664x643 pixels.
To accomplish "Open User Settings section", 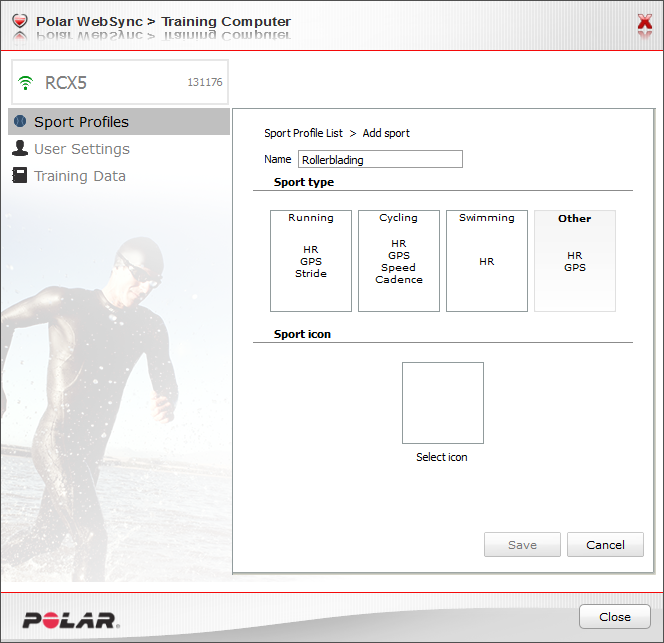I will click(x=82, y=149).
